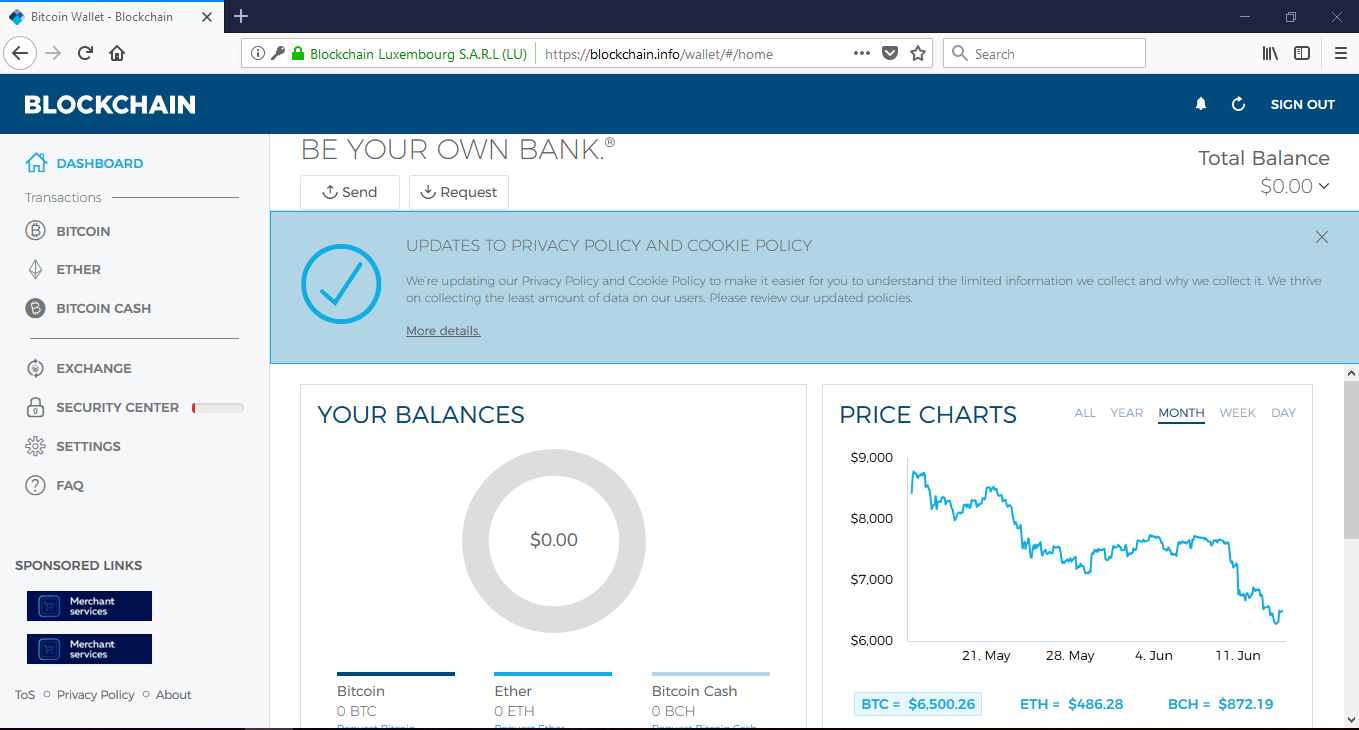The width and height of the screenshot is (1359, 730).
Task: Open the Ether diamond icon
Action: coord(36,270)
